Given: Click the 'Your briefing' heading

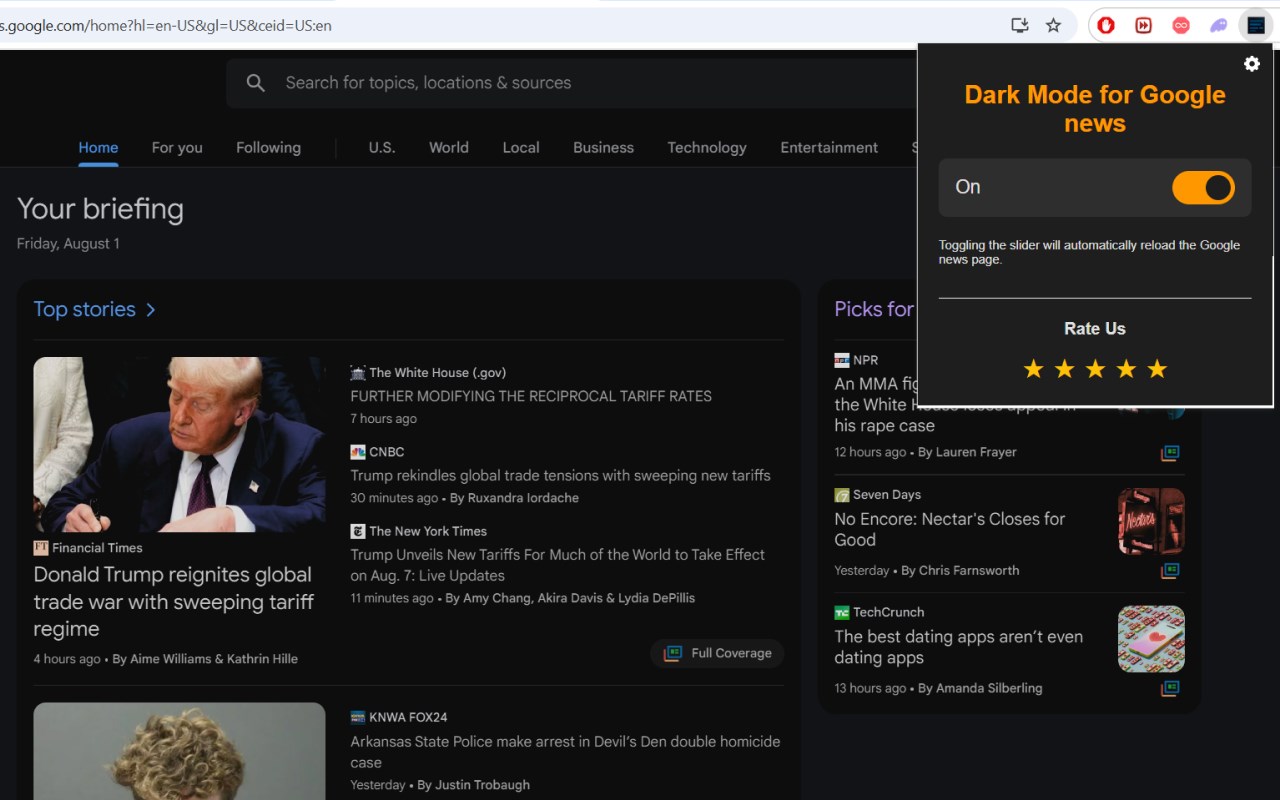Looking at the screenshot, I should 100,209.
